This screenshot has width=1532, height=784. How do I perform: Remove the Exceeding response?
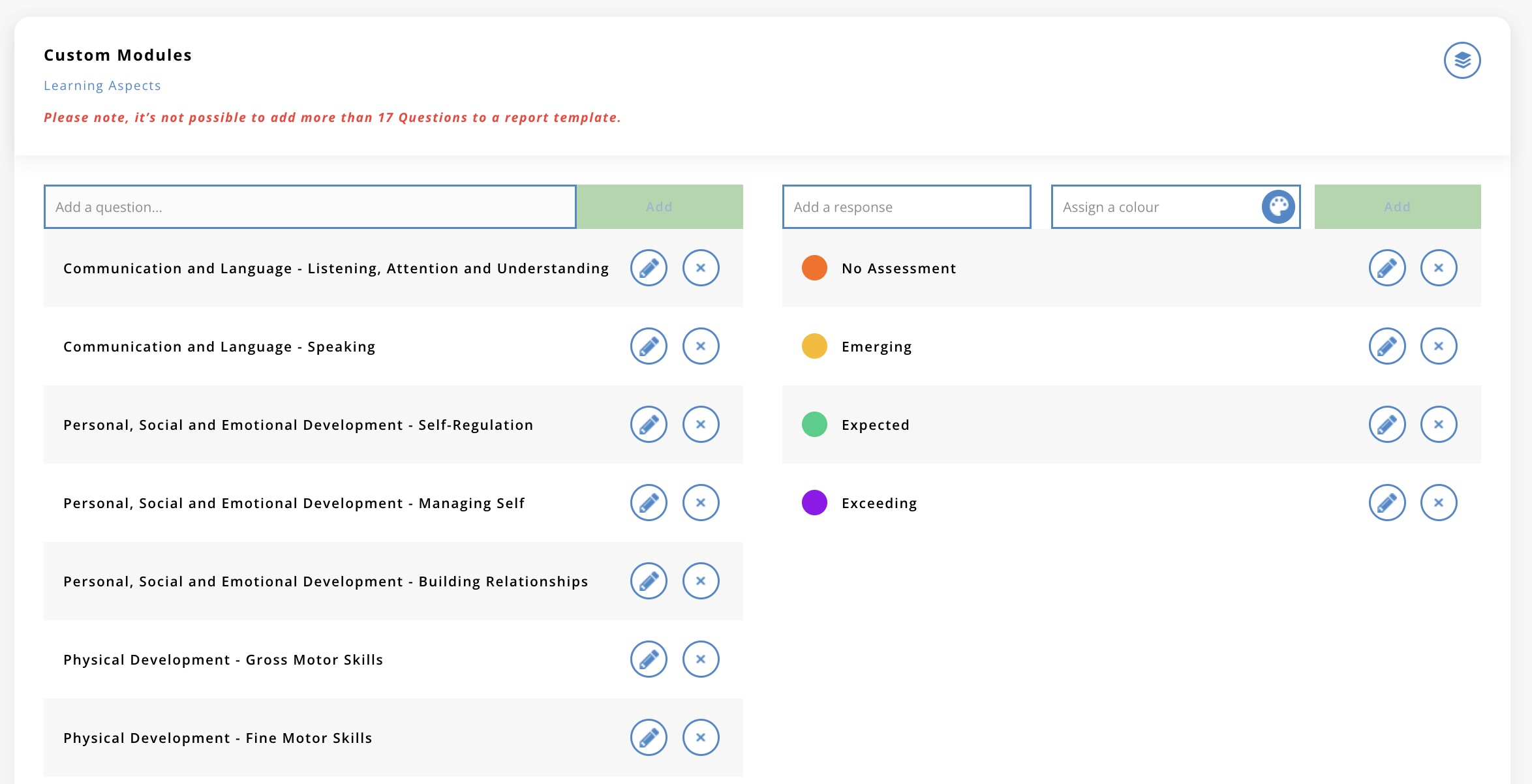click(x=1439, y=503)
